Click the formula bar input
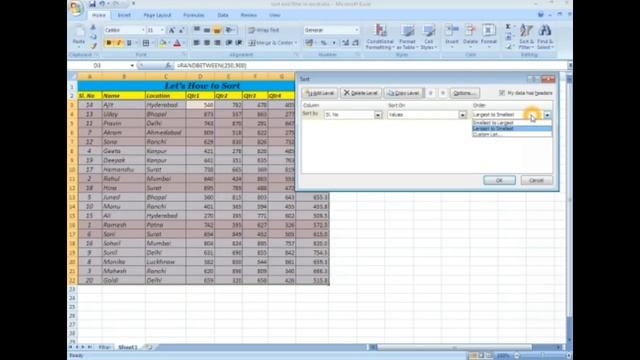The width and height of the screenshot is (640, 360). [370, 65]
